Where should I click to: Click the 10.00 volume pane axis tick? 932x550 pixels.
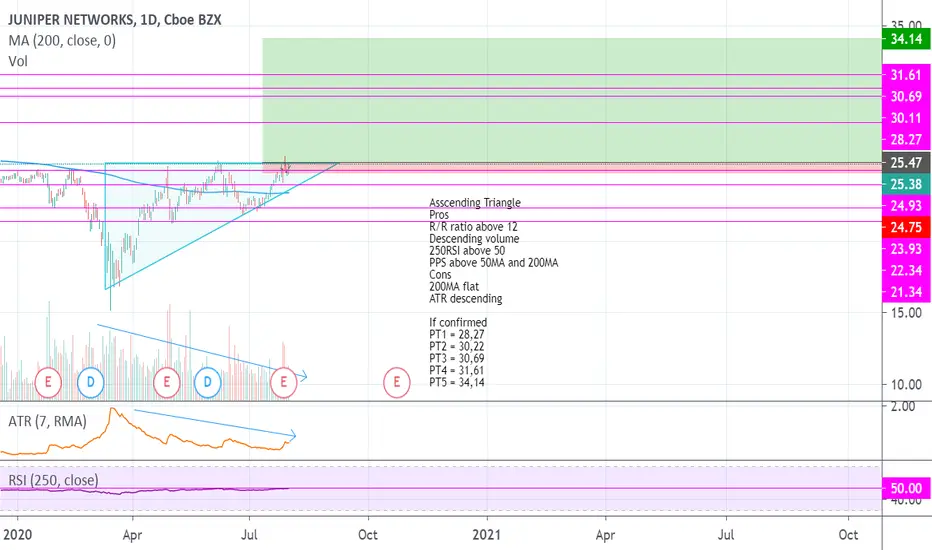pos(906,384)
